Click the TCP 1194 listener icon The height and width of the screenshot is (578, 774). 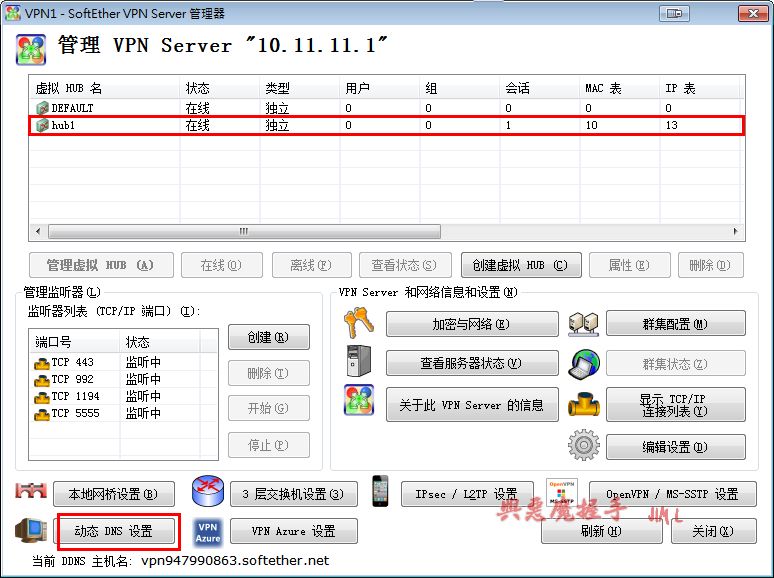tap(42, 397)
